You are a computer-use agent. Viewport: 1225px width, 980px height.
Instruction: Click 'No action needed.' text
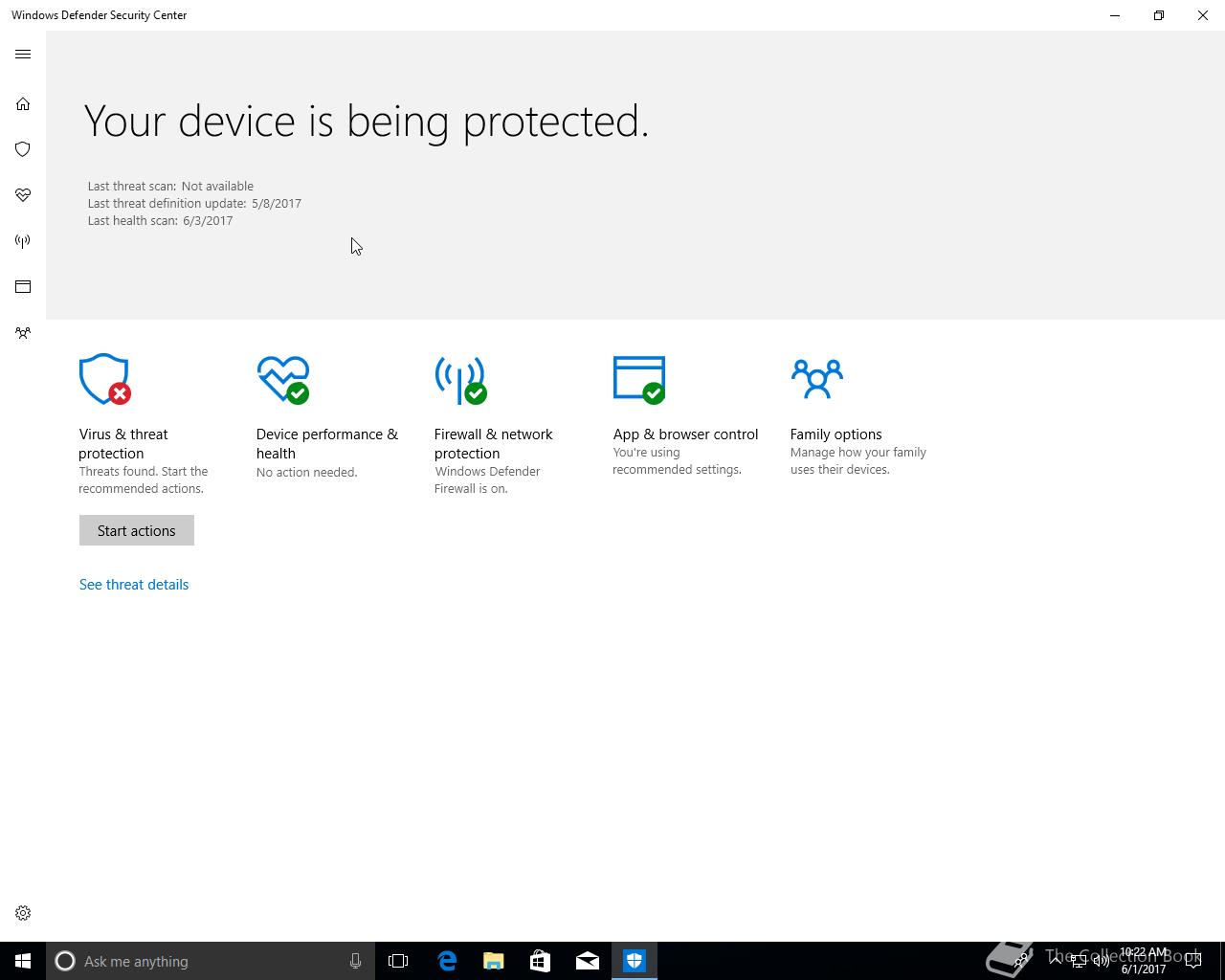point(306,473)
